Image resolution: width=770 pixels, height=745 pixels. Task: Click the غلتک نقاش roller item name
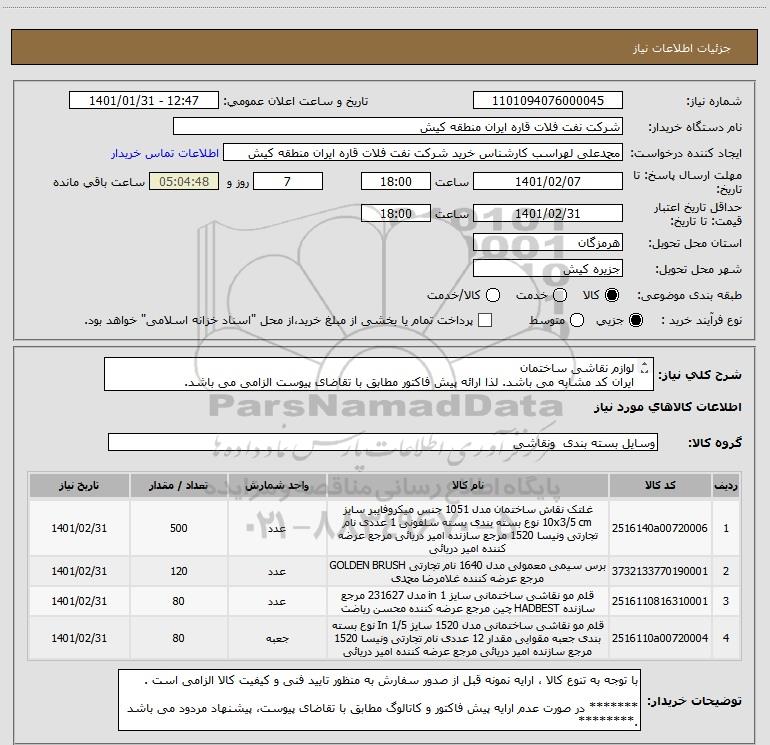(468, 528)
